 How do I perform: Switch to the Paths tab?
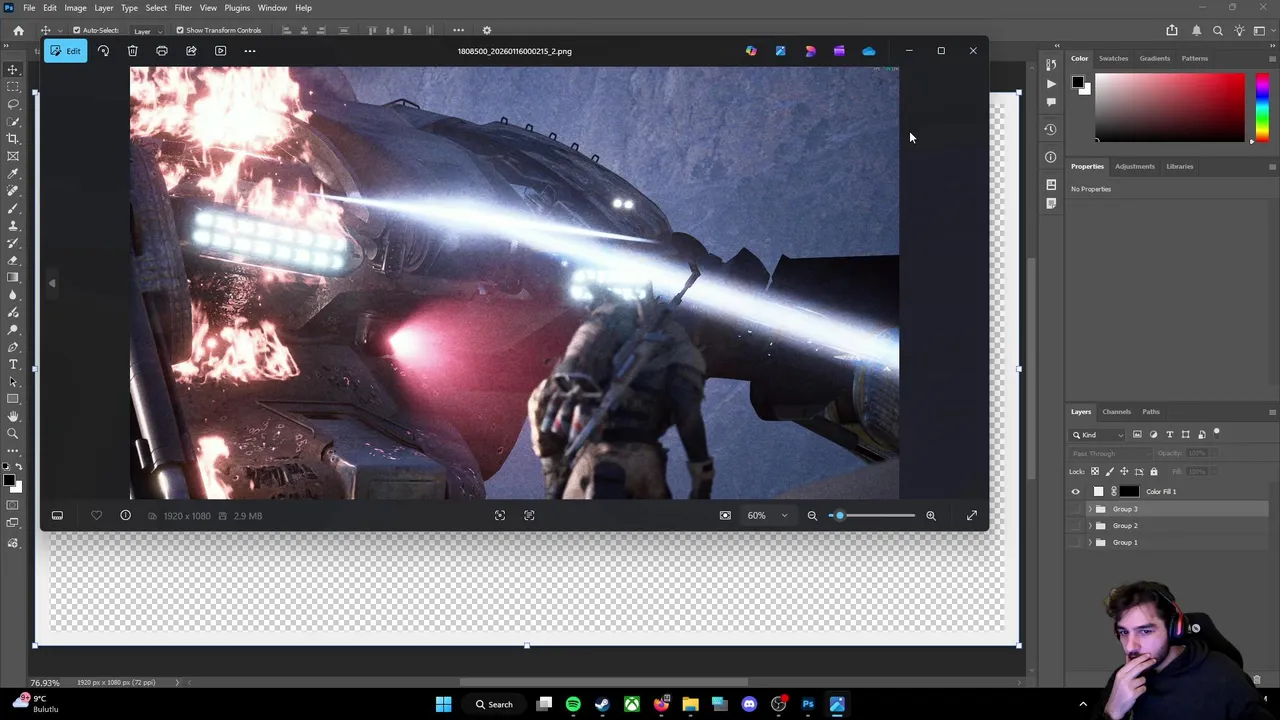(x=1151, y=412)
